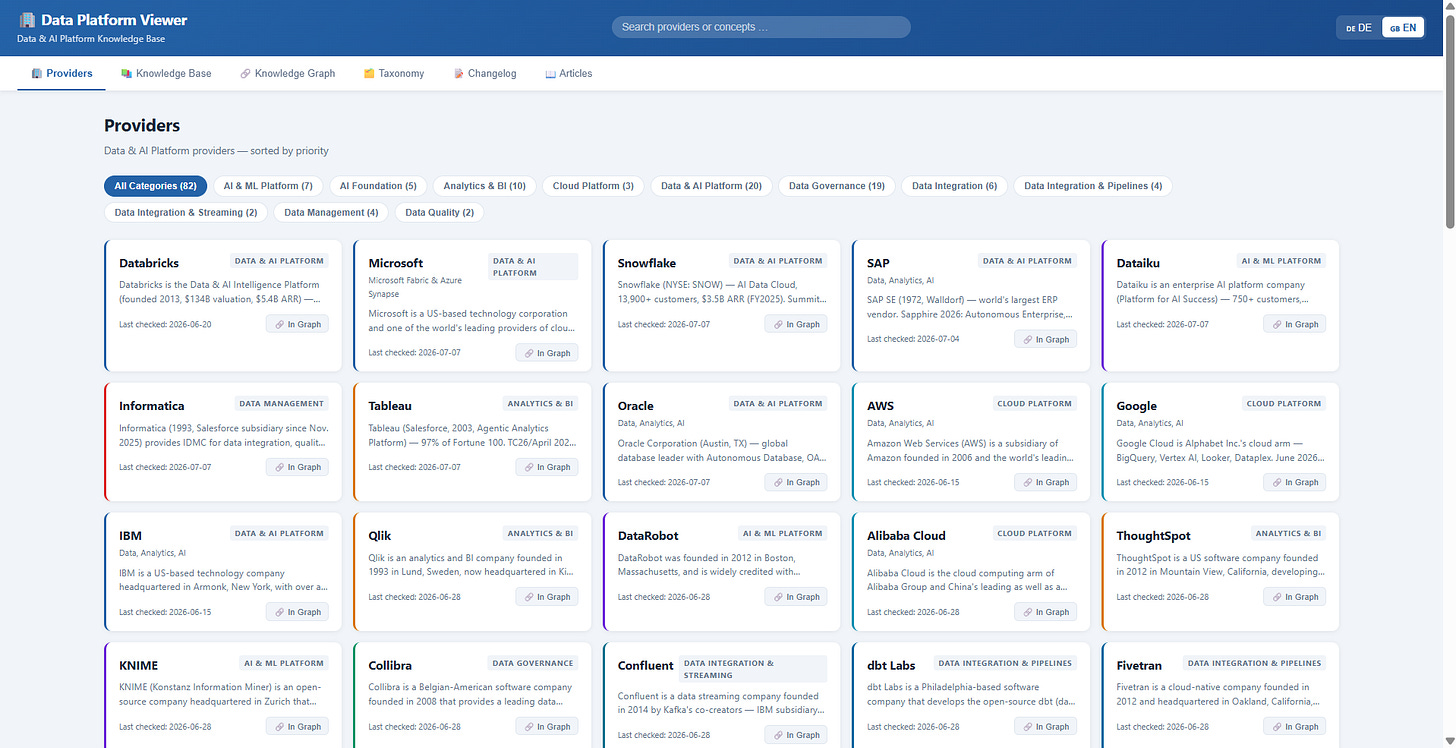
Task: Select the All Categories (82) filter
Action: [x=155, y=186]
